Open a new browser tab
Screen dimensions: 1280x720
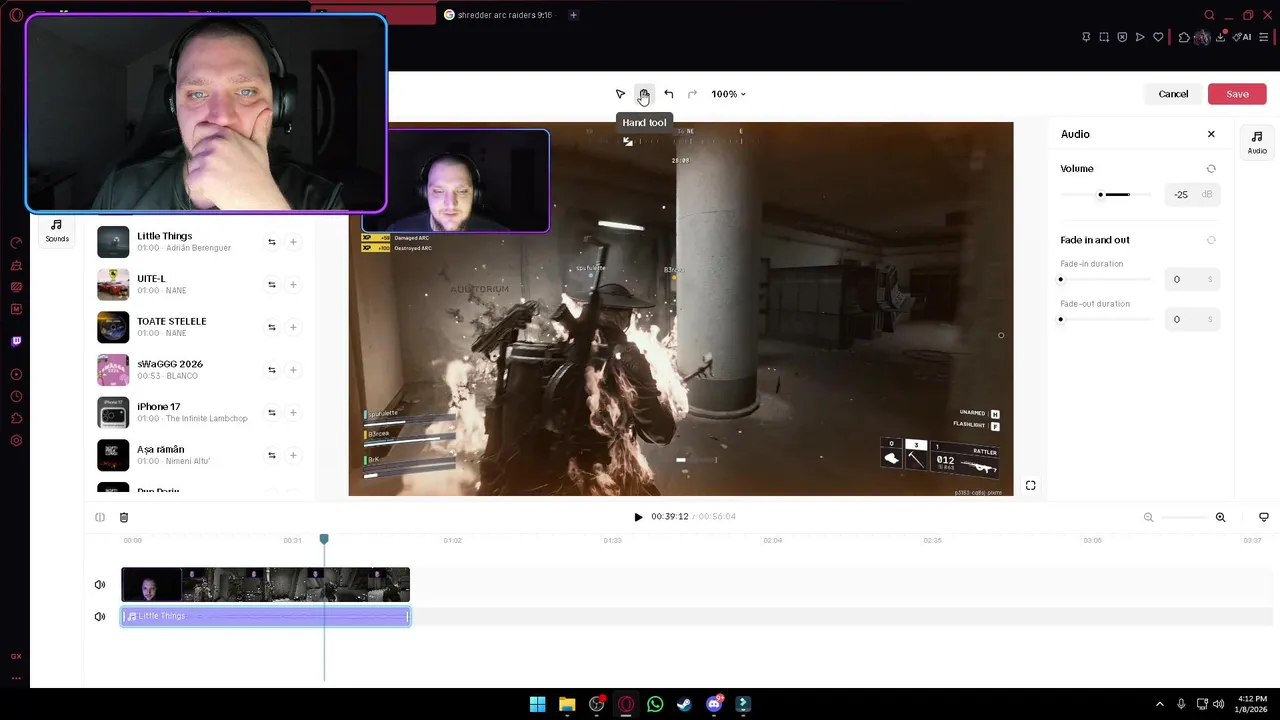click(573, 15)
